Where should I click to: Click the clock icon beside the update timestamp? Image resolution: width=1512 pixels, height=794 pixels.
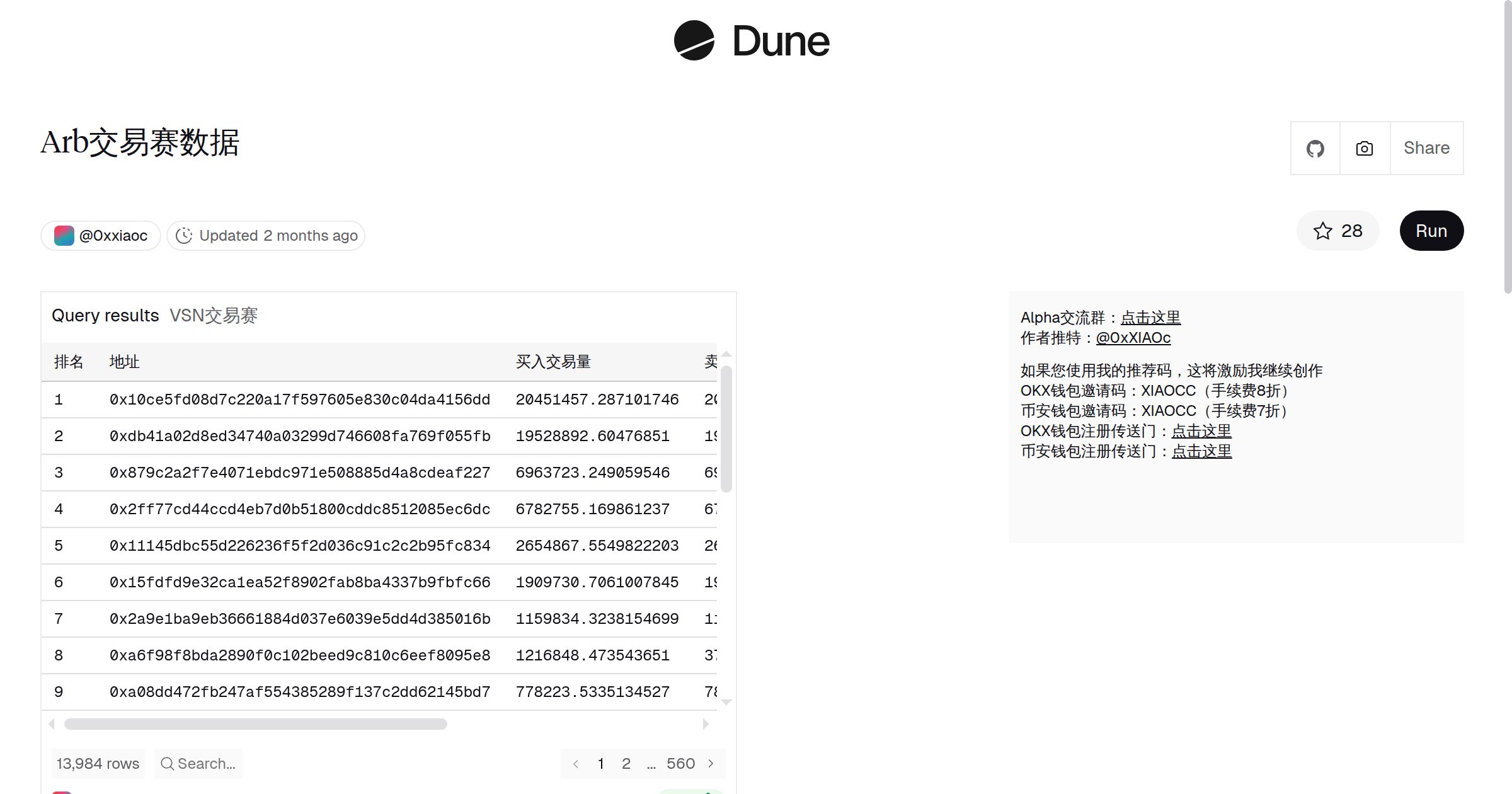[x=183, y=235]
